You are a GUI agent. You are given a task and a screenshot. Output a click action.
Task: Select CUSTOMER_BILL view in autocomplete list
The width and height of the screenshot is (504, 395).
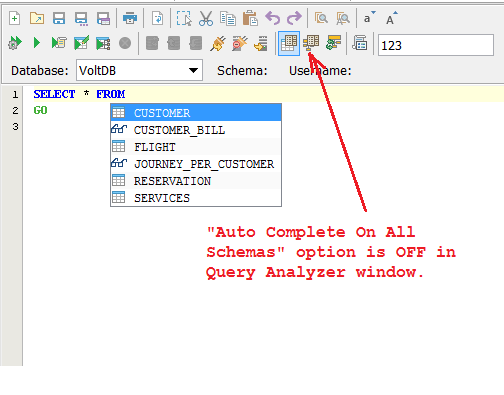tap(196, 130)
